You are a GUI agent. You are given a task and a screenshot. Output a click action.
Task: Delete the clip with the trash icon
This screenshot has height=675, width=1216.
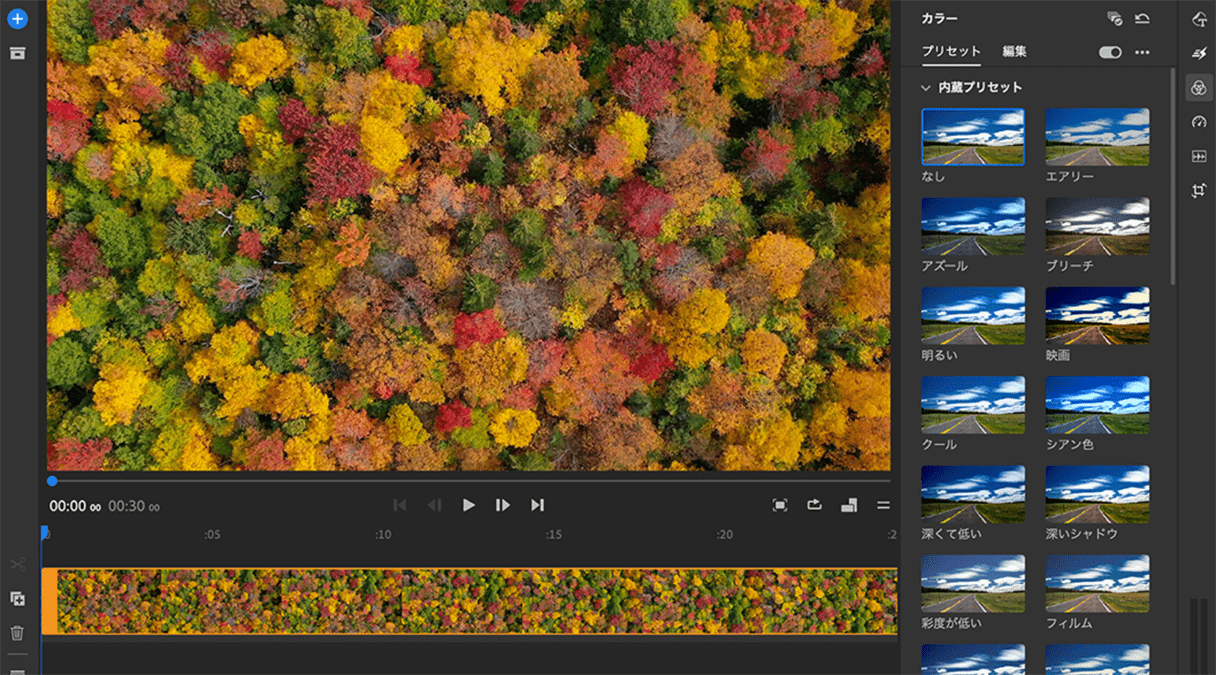16,631
